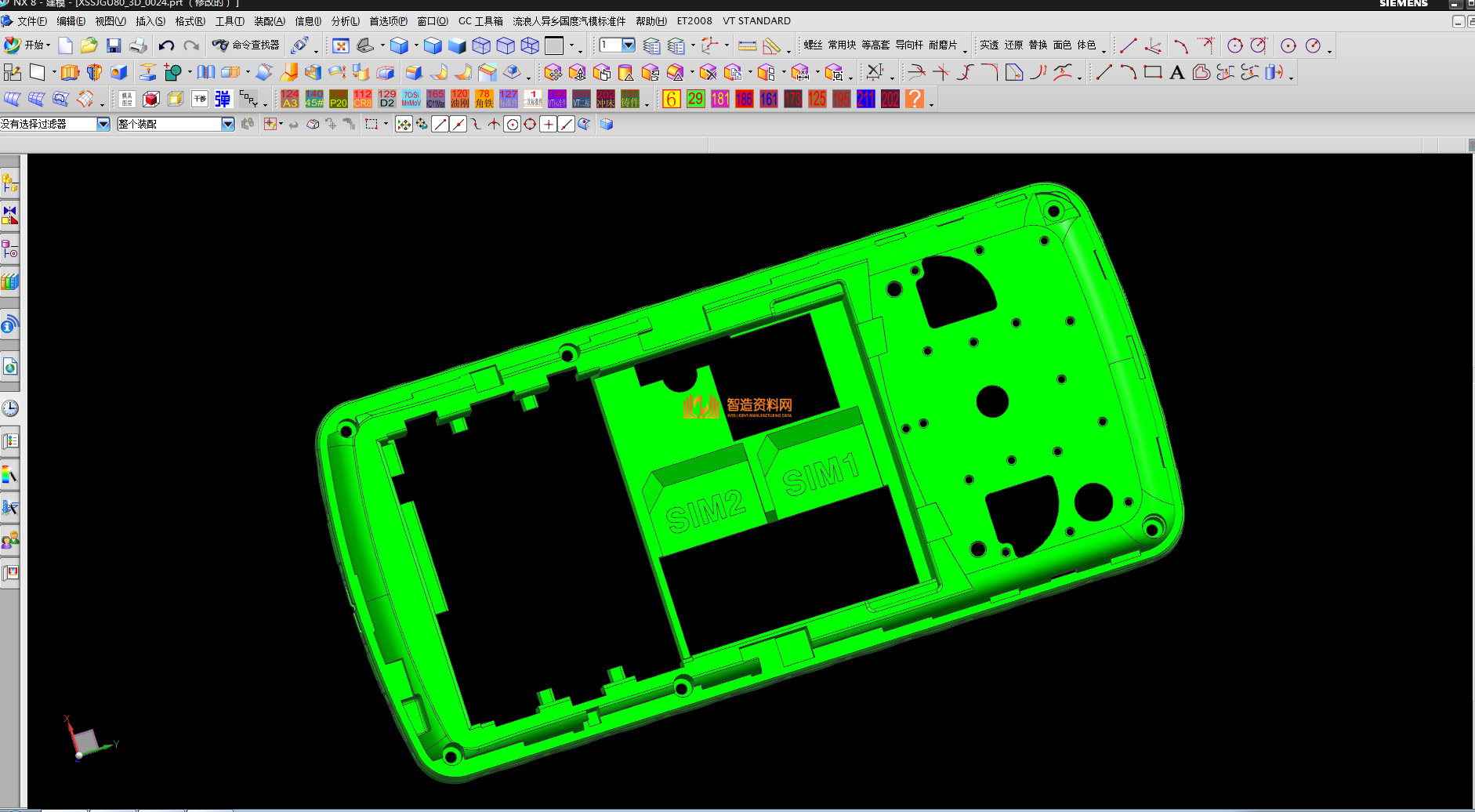Undo the last action
Viewport: 1475px width, 812px height.
click(x=166, y=45)
